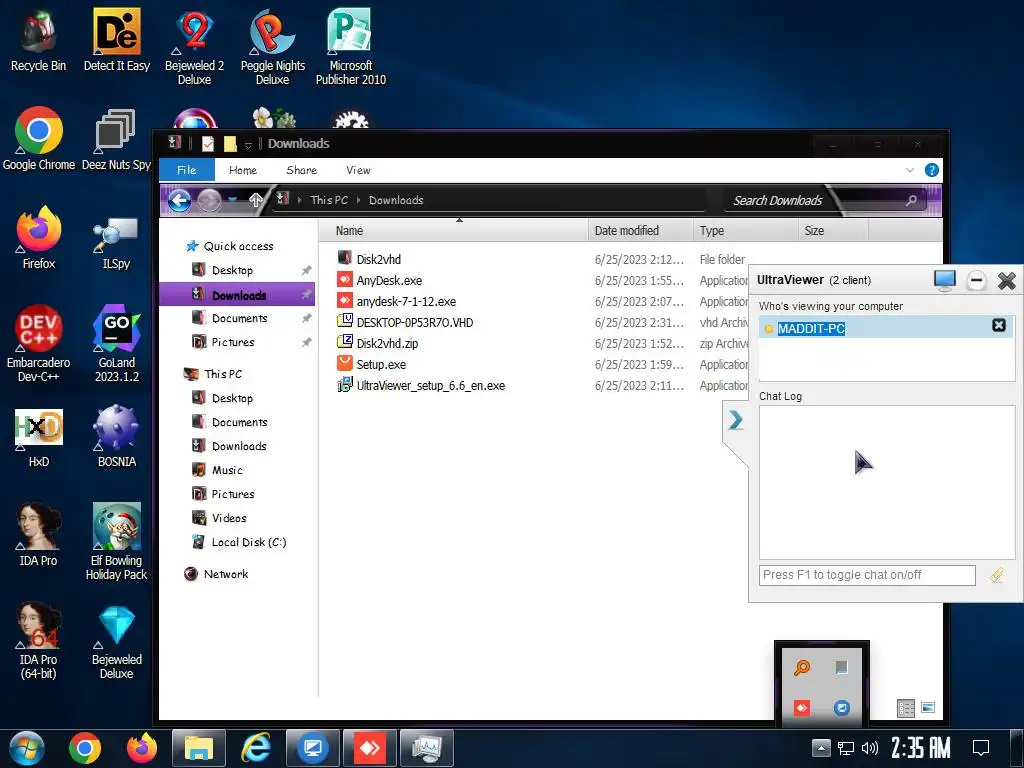Click orange magnifier icon in tray overflow
The width and height of the screenshot is (1024, 768).
[x=802, y=667]
